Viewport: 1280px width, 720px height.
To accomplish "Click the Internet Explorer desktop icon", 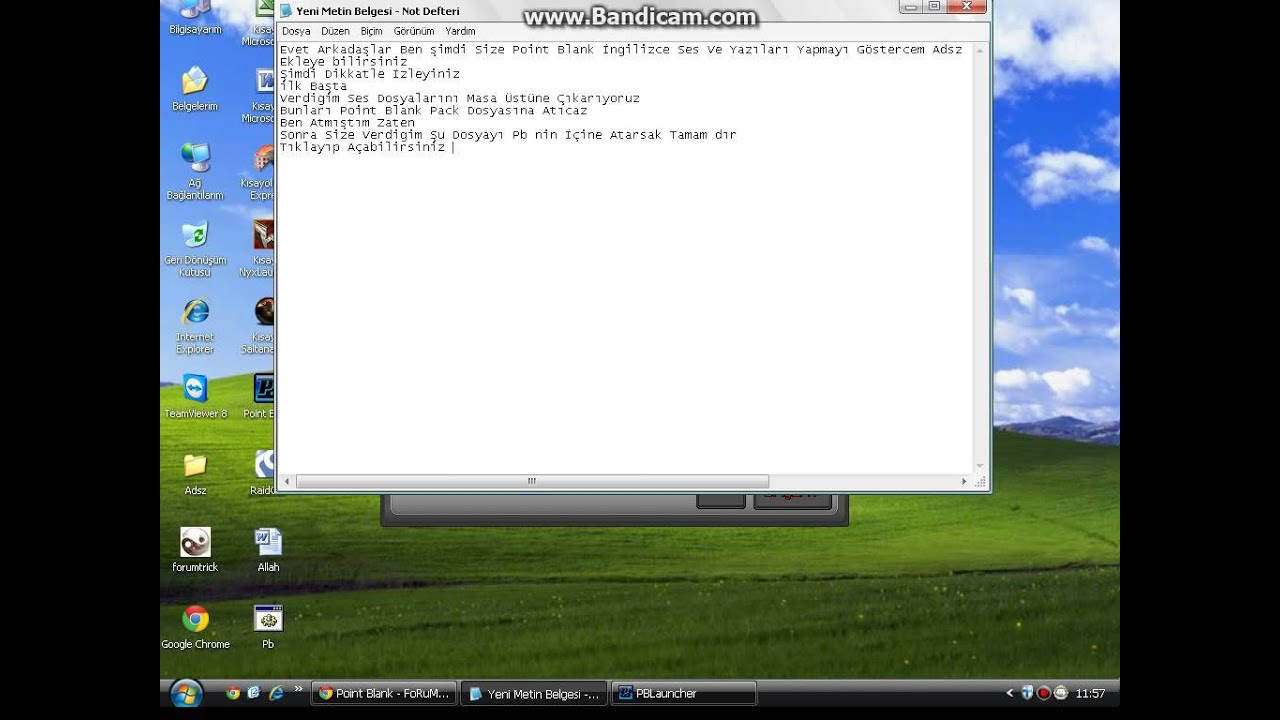I will click(195, 326).
